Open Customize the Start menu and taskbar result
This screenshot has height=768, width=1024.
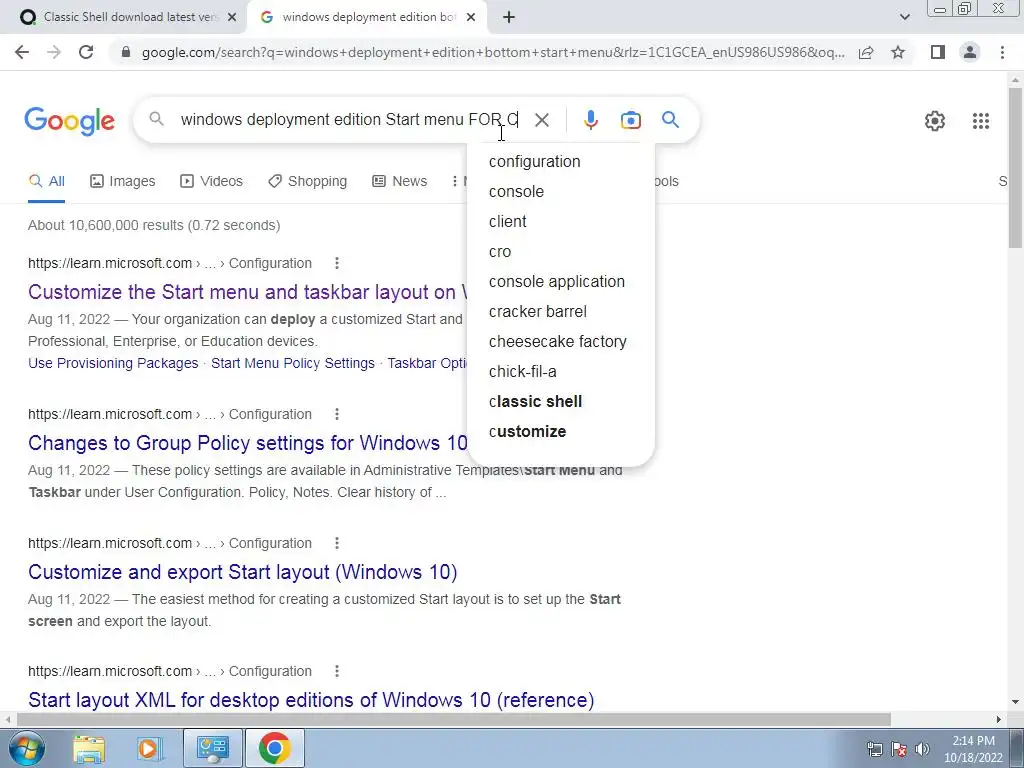click(x=248, y=292)
